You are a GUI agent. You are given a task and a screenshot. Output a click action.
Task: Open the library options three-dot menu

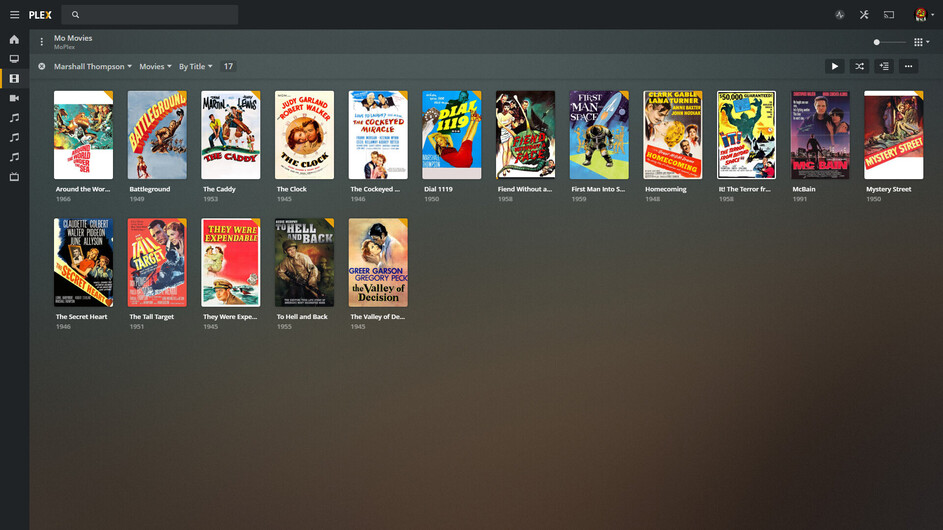point(41,42)
